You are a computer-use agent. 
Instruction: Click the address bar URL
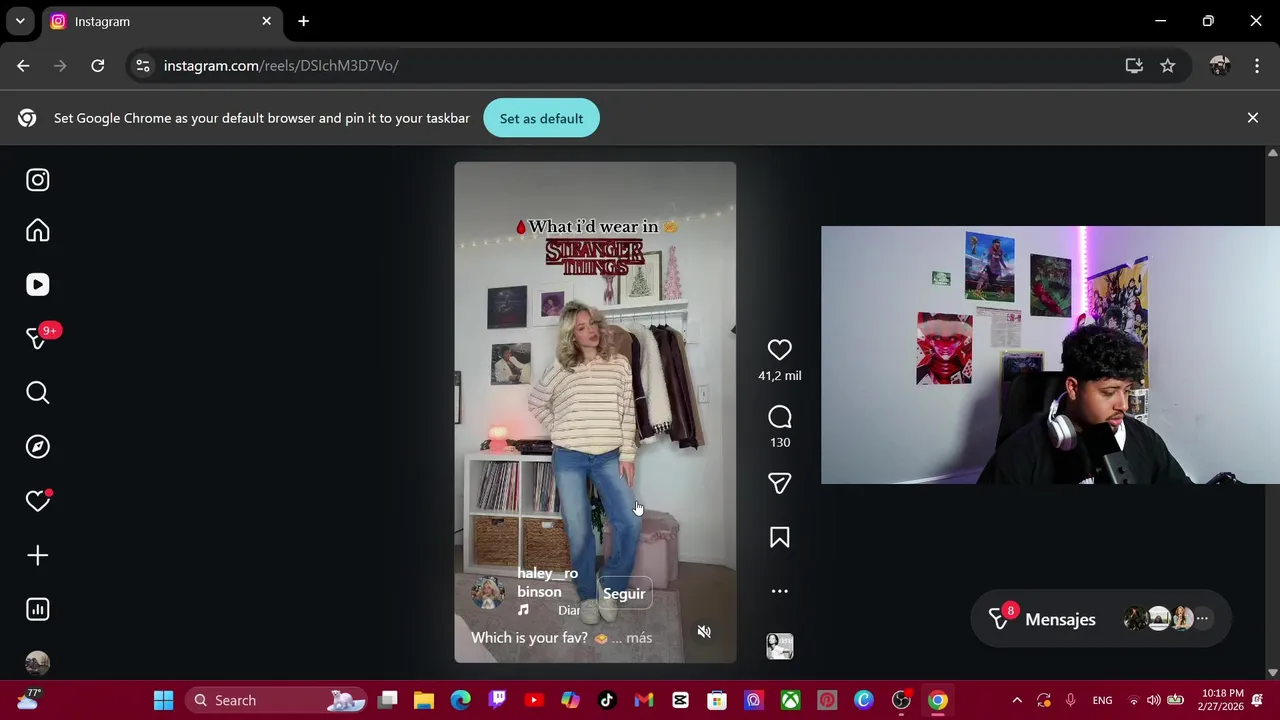pyautogui.click(x=281, y=65)
